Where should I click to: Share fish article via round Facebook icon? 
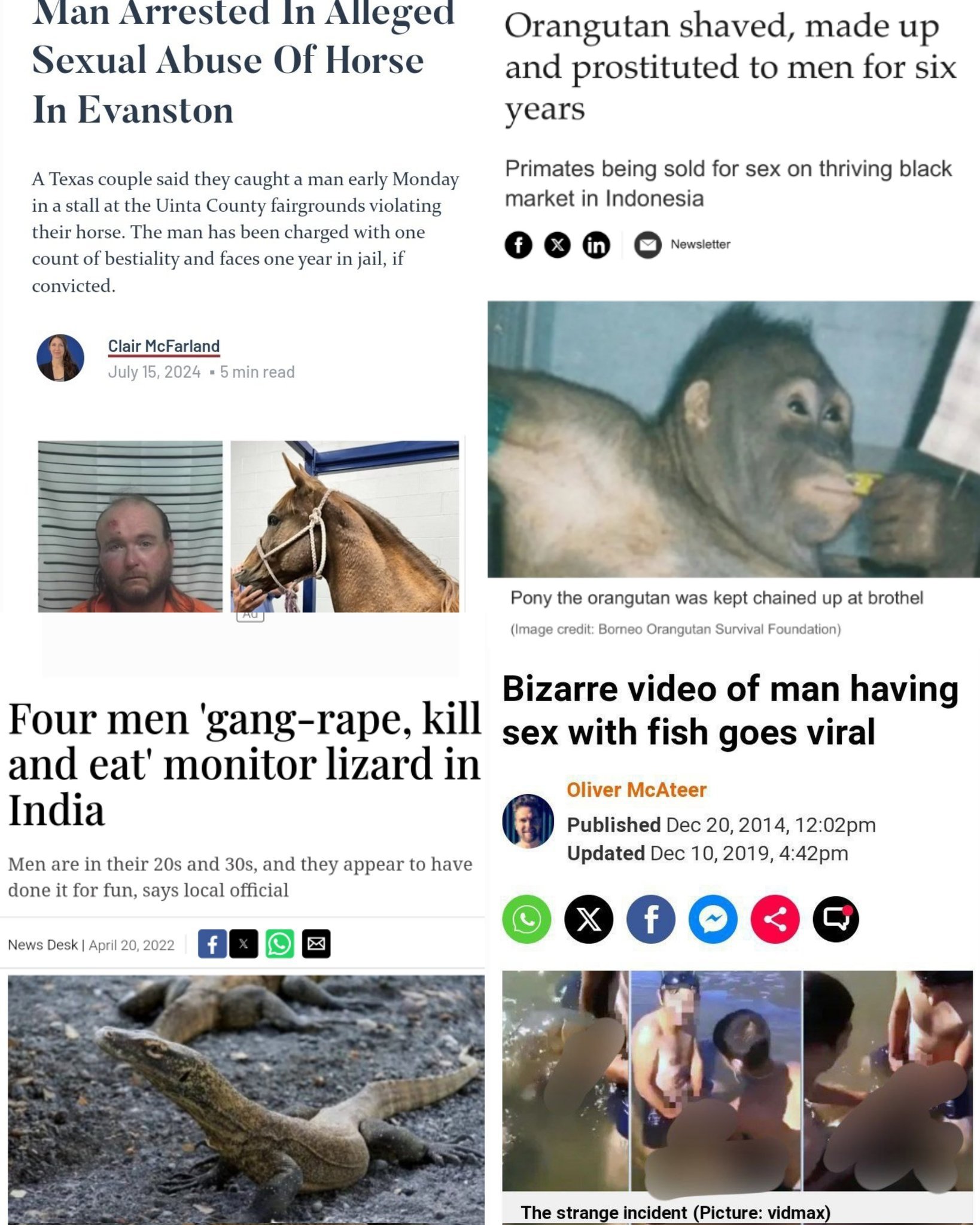(651, 919)
